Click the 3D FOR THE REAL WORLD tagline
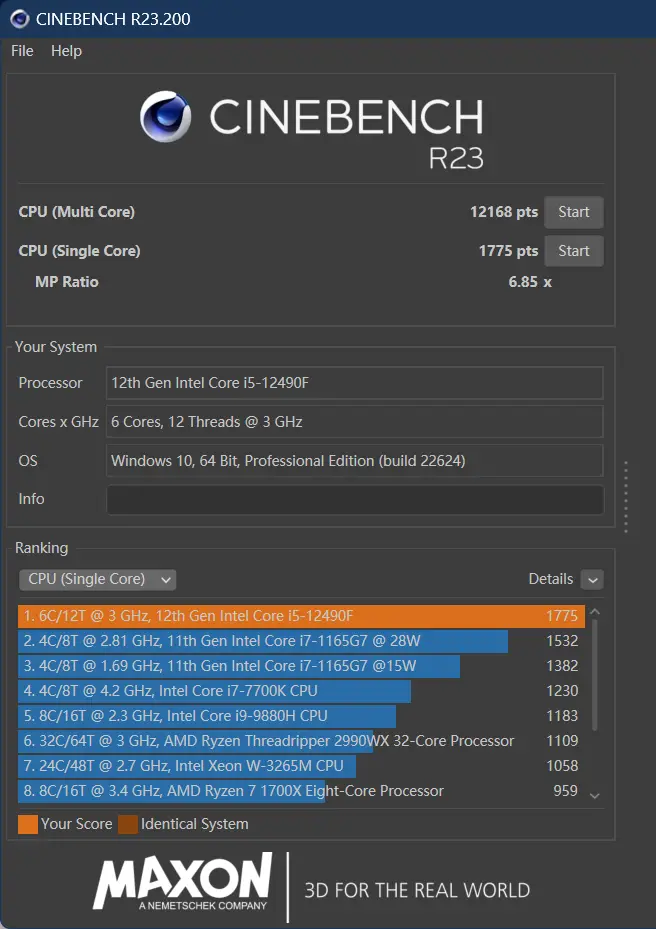This screenshot has width=656, height=929. click(417, 890)
